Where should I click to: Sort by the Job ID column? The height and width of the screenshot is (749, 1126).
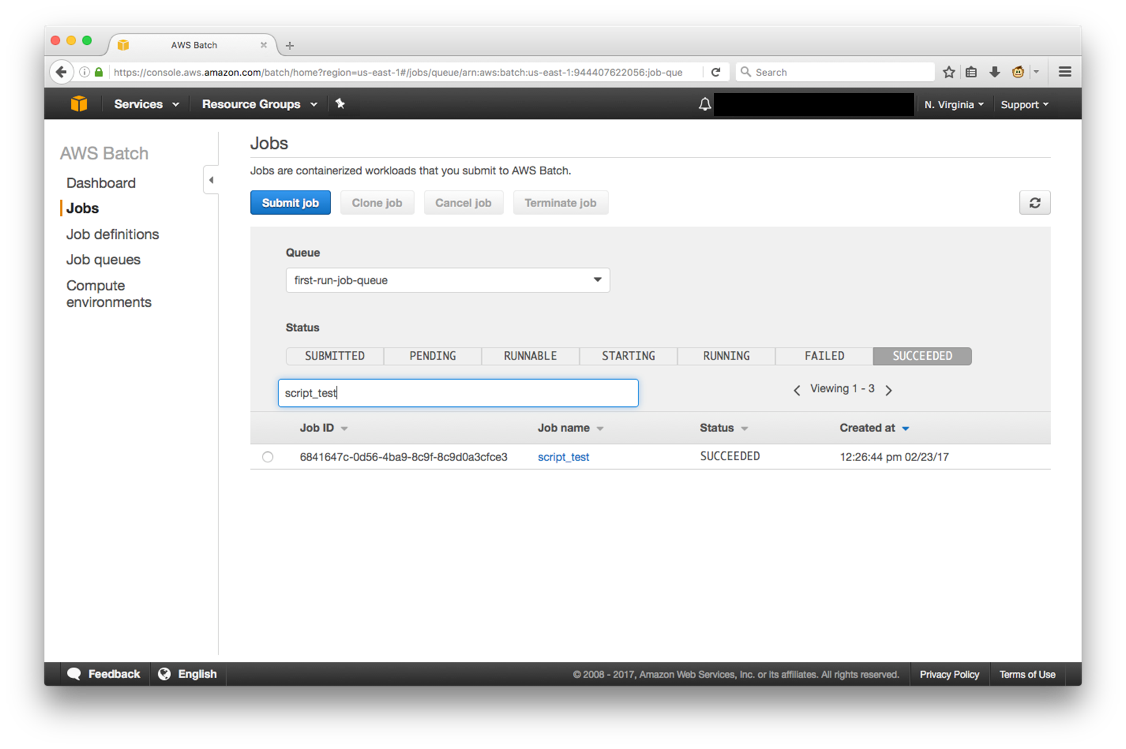[323, 428]
